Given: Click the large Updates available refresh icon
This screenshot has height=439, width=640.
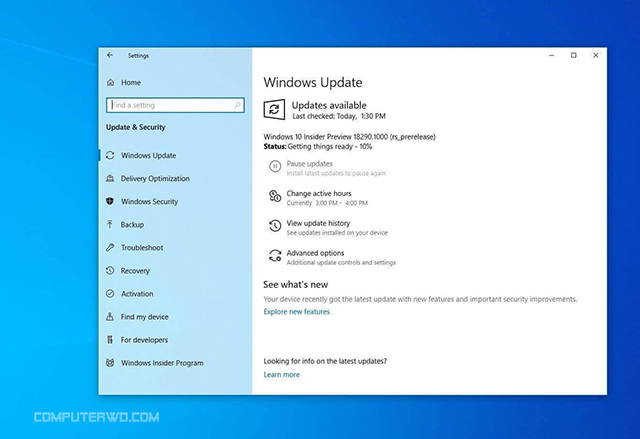Looking at the screenshot, I should (274, 109).
